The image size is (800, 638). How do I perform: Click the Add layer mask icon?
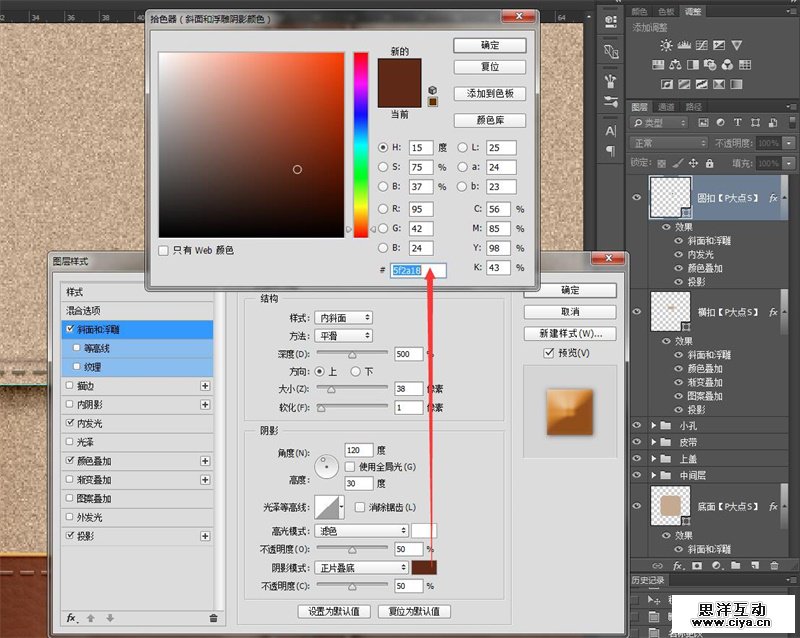click(697, 567)
